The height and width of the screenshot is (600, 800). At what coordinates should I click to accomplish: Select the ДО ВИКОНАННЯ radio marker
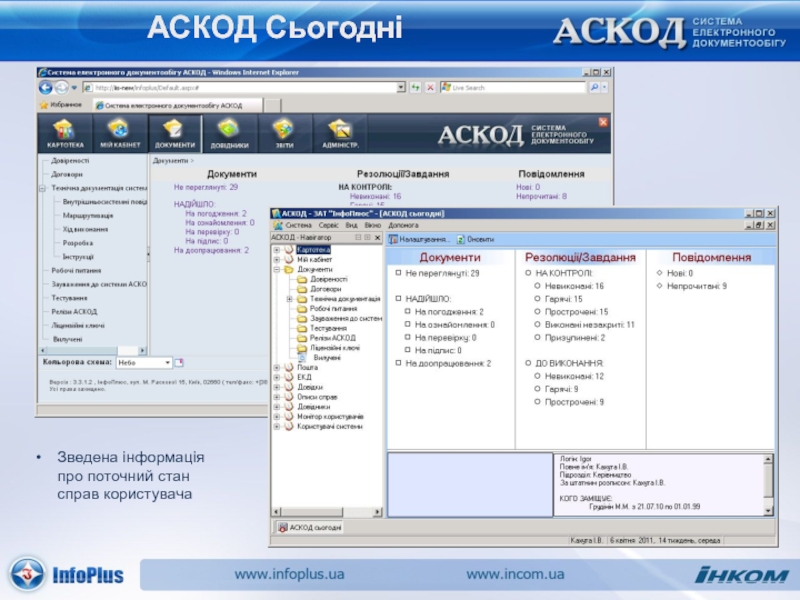528,363
